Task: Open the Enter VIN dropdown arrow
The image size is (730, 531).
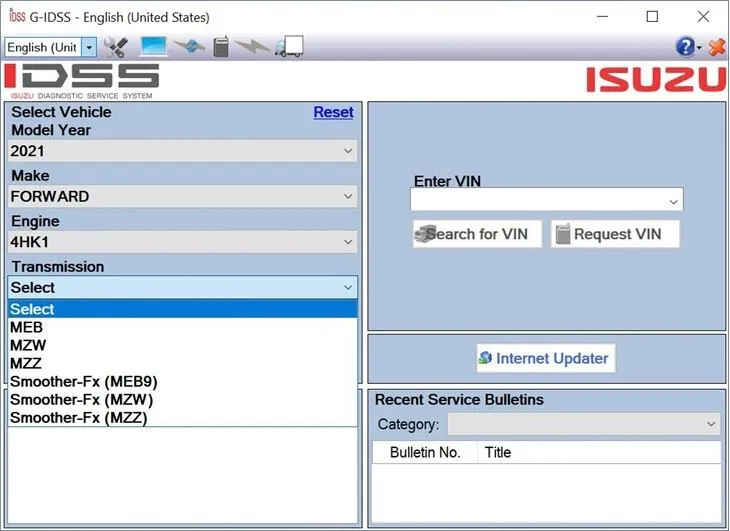Action: pos(673,202)
